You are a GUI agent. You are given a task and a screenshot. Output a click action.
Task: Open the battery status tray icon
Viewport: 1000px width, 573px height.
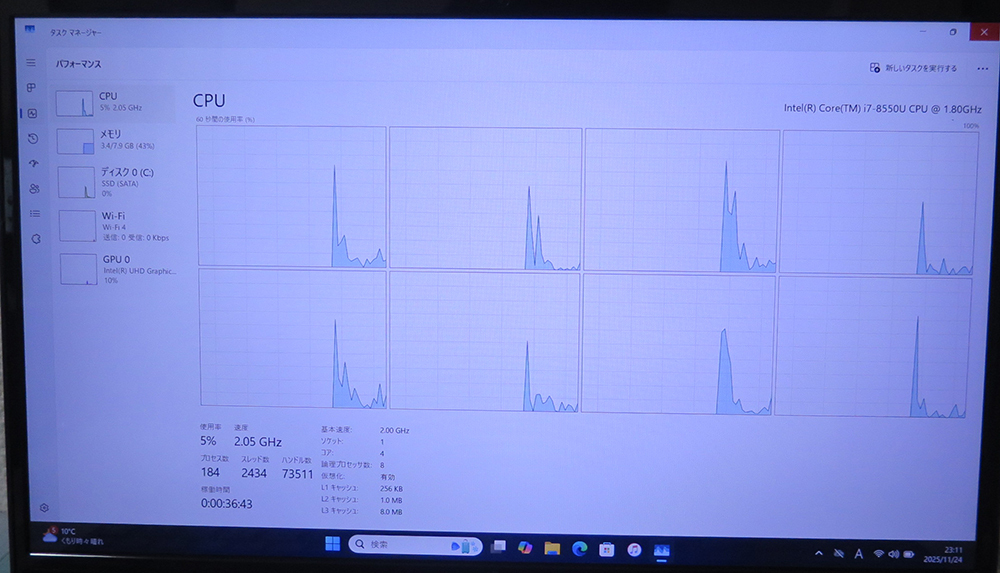(x=909, y=554)
